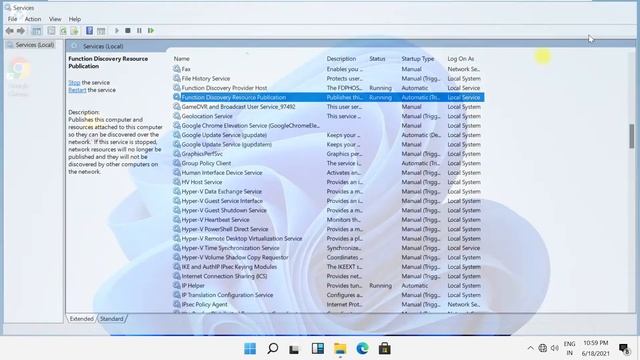Select IKE and AuthIP IPsec Keying Modules
Screen dimensions: 640x360
coord(328,267)
